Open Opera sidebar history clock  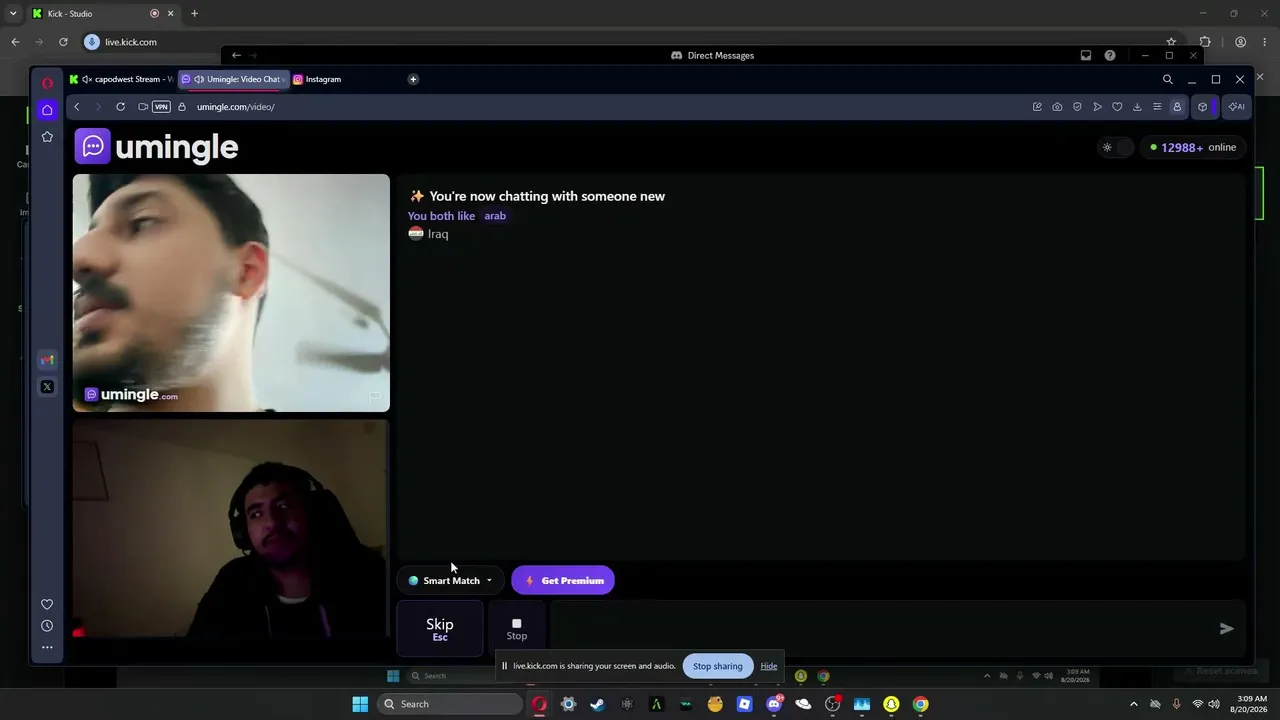tap(47, 626)
